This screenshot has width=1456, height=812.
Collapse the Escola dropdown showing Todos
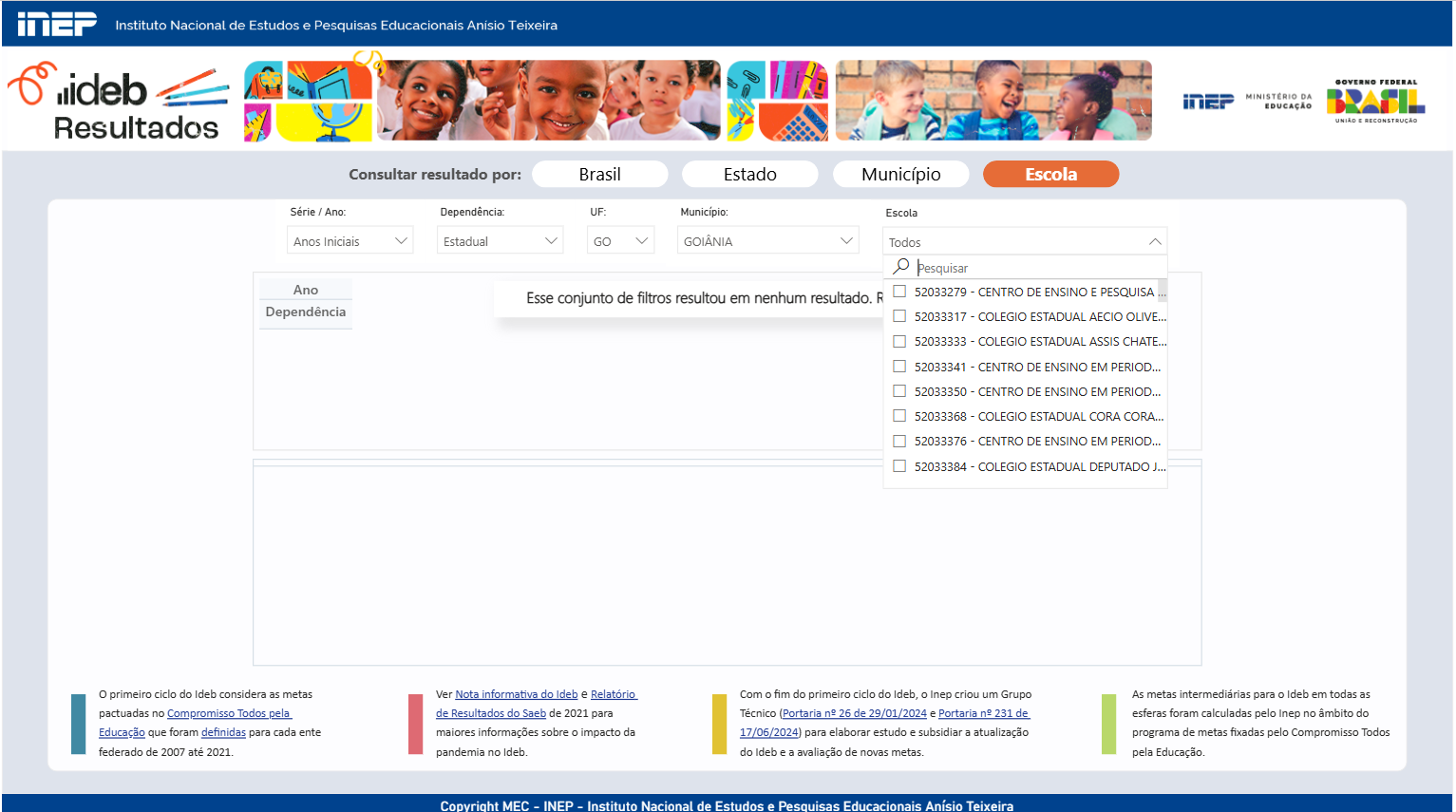point(1154,242)
